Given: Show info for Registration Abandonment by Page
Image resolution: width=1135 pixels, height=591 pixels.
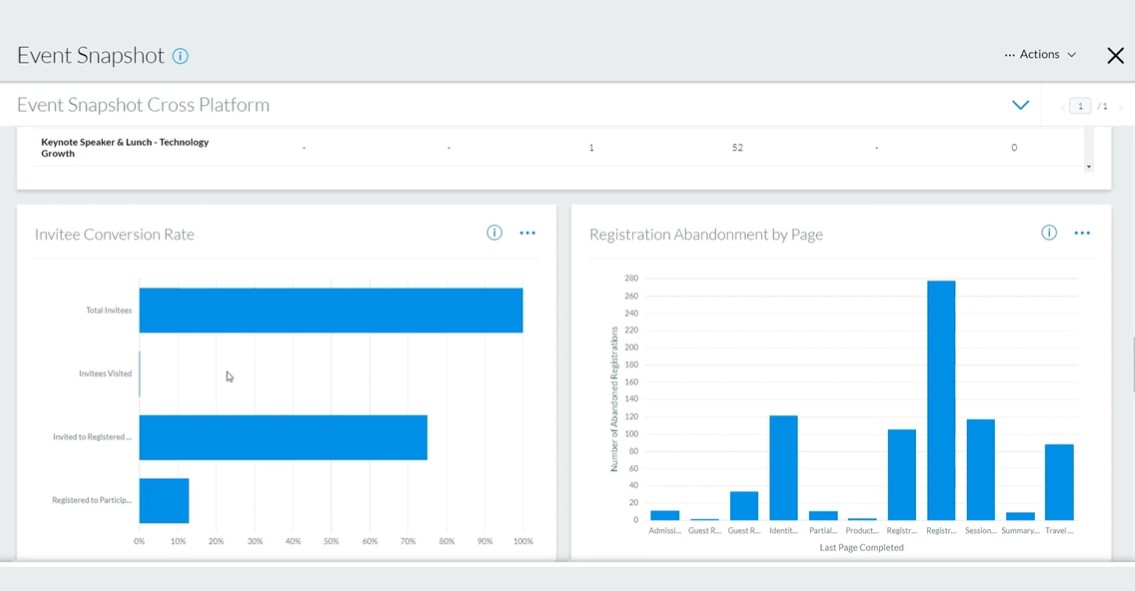Looking at the screenshot, I should [1048, 233].
